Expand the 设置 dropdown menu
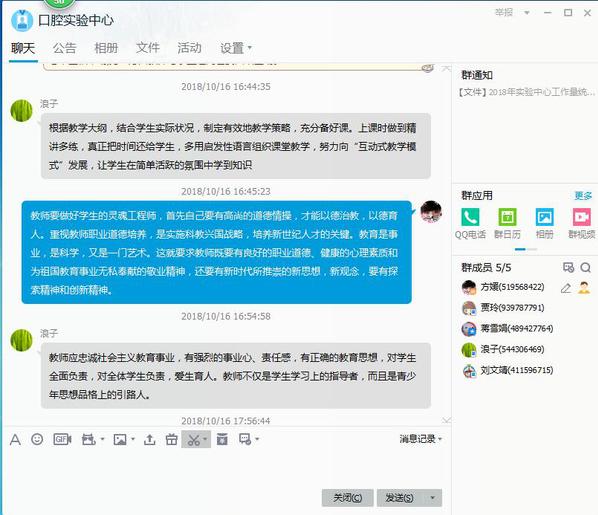Image resolution: width=598 pixels, height=515 pixels. [236, 48]
